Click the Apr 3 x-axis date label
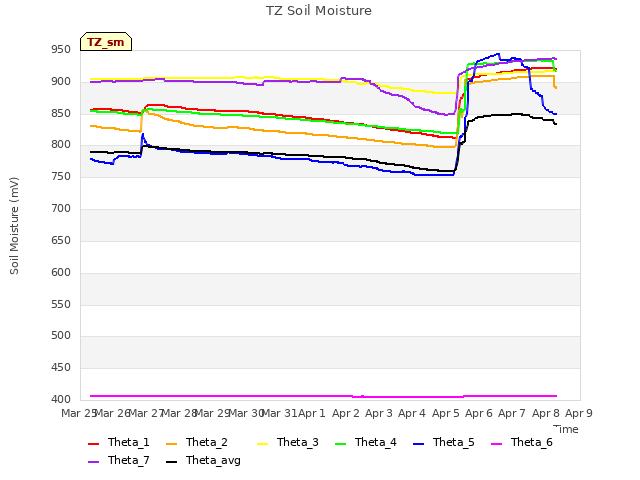Viewport: 640px width, 480px height. click(x=379, y=413)
